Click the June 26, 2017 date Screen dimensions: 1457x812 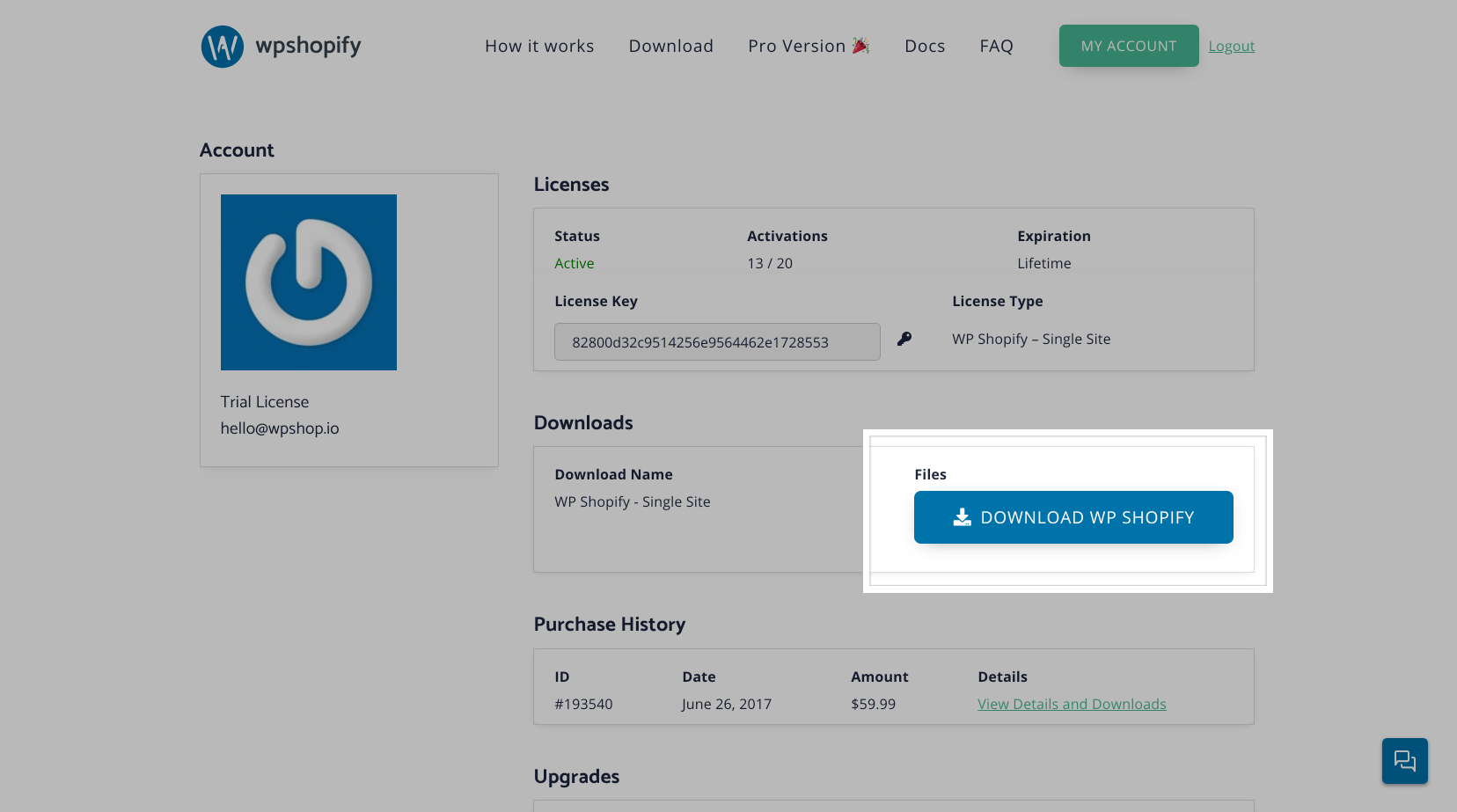point(727,704)
